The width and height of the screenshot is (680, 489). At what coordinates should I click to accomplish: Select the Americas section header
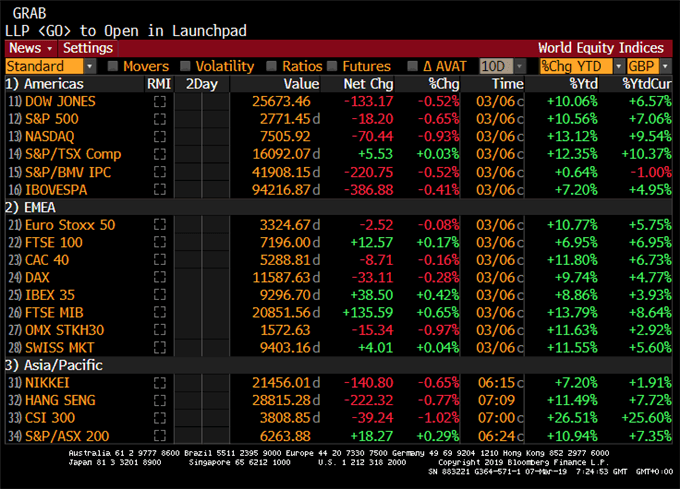[x=44, y=84]
